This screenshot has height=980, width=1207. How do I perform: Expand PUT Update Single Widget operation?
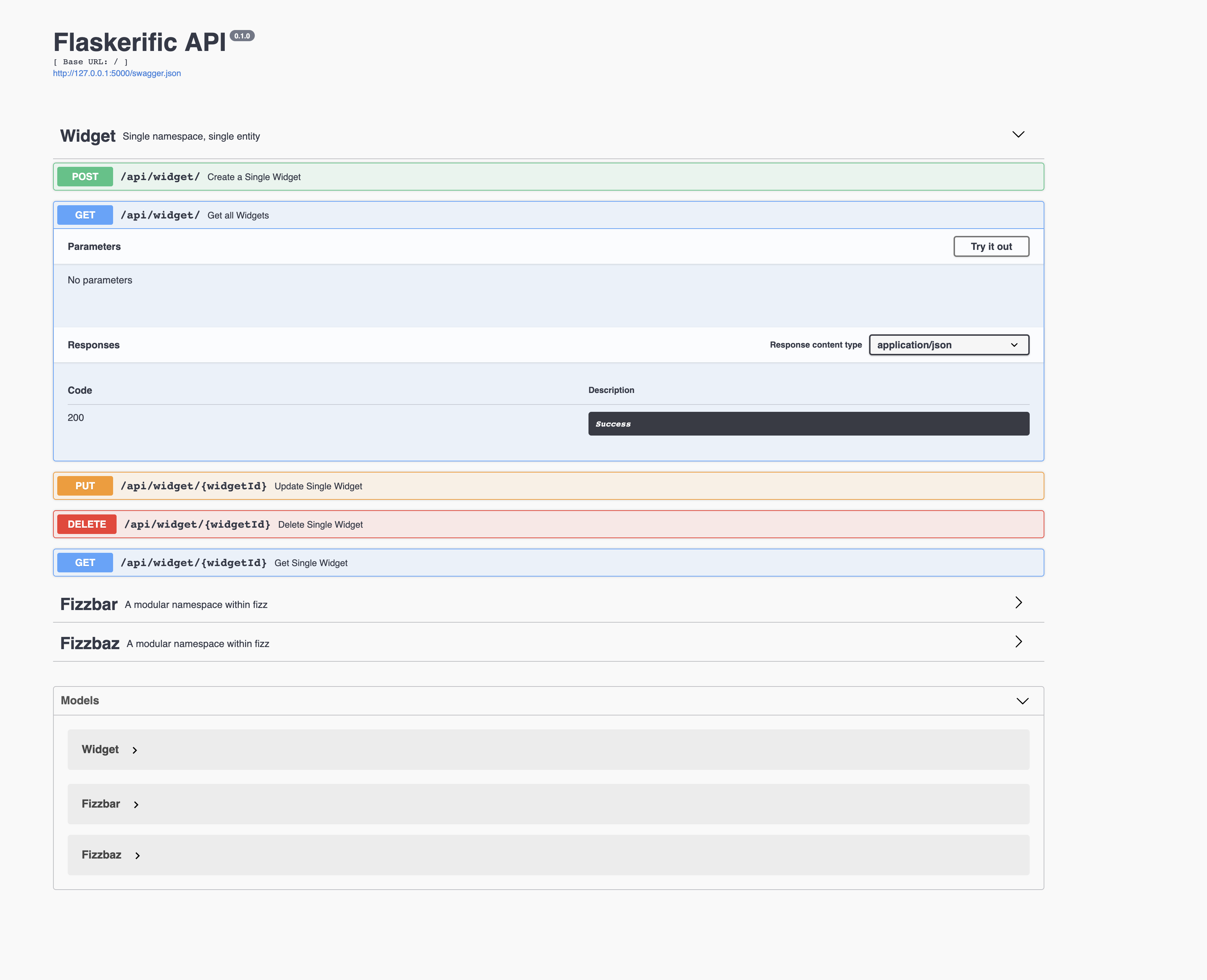318,486
